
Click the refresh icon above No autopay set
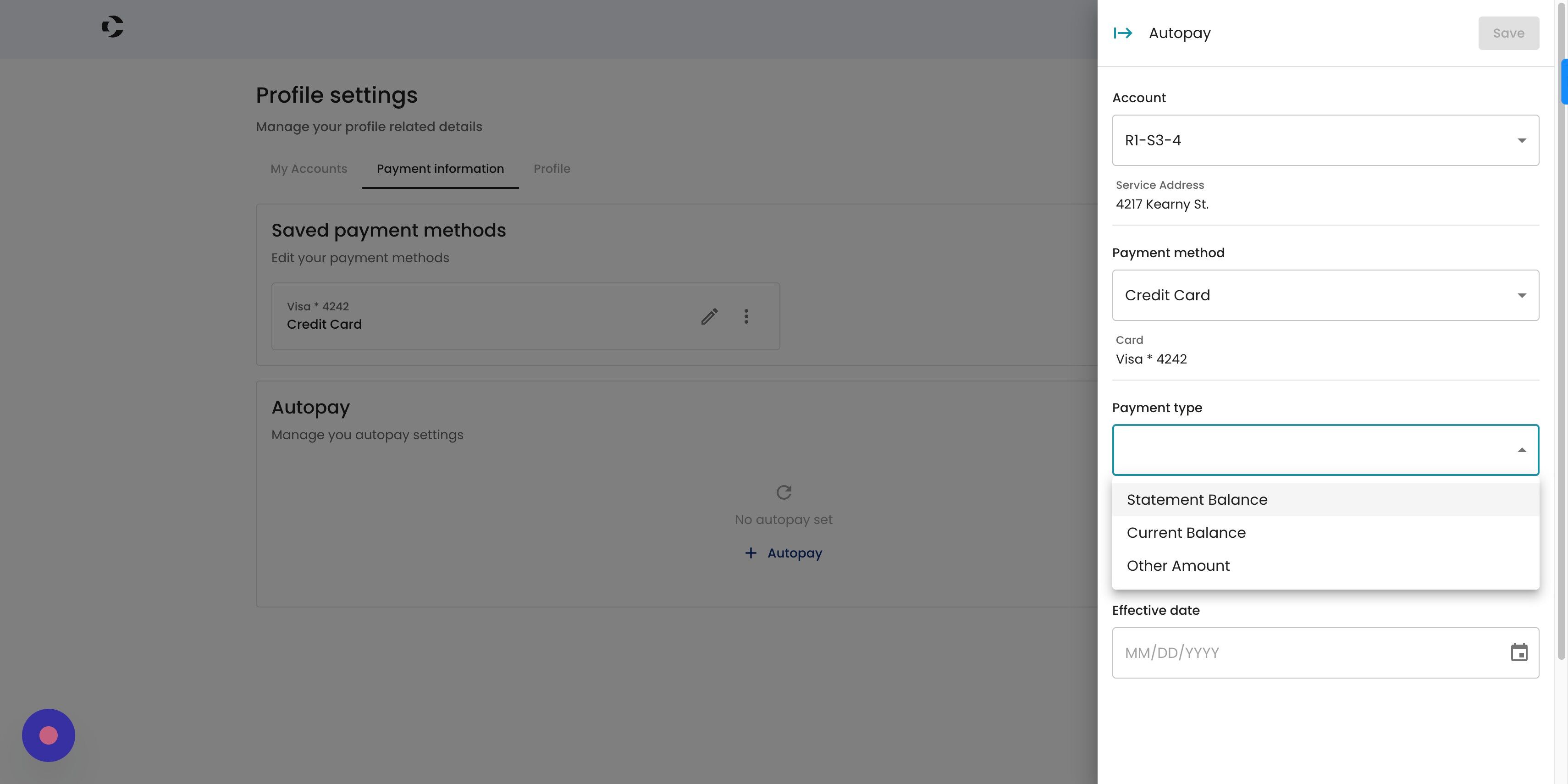point(784,492)
